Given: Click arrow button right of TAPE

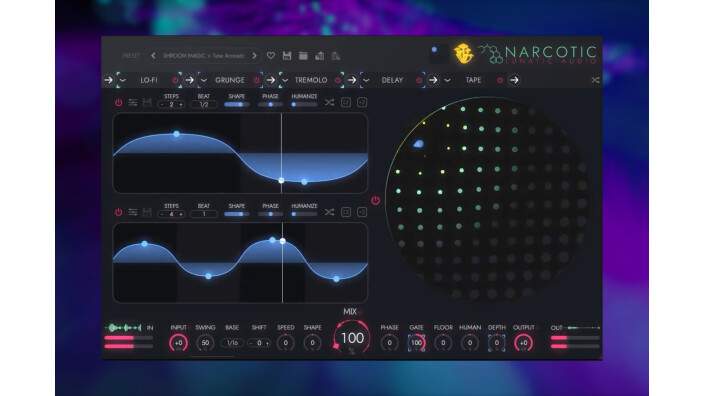Looking at the screenshot, I should 514,80.
